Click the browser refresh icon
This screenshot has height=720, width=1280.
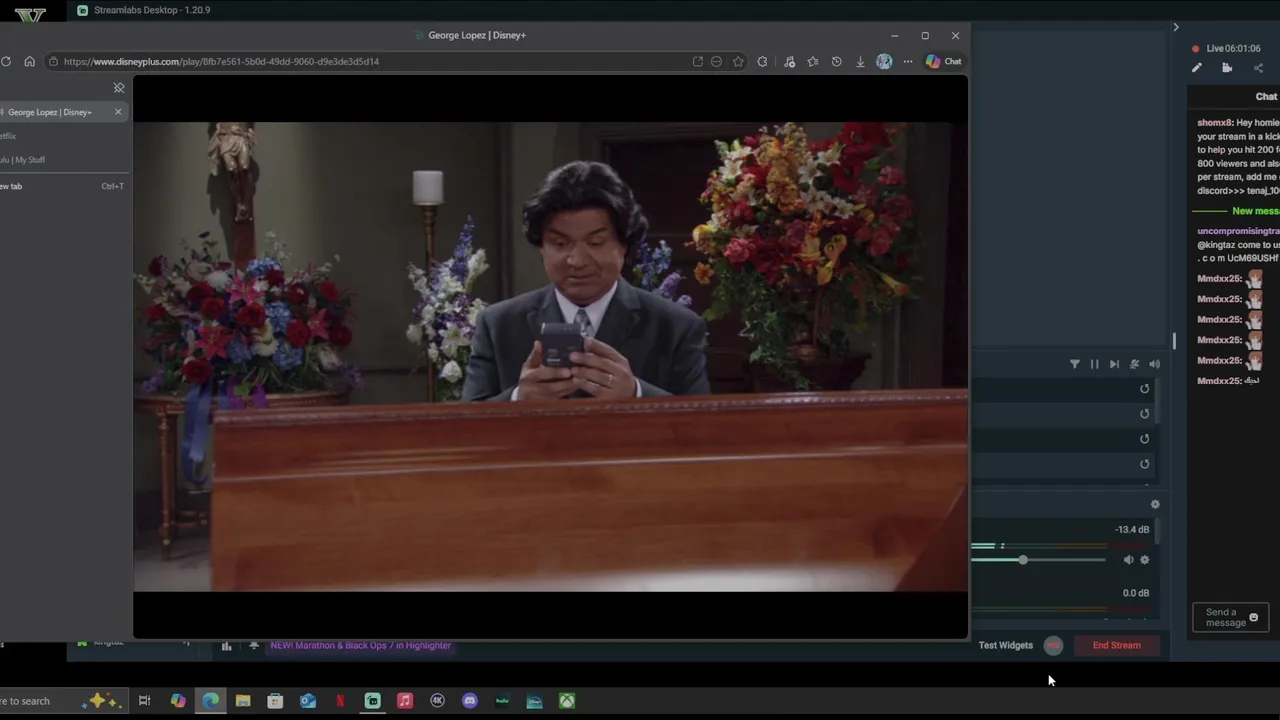click(x=6, y=61)
